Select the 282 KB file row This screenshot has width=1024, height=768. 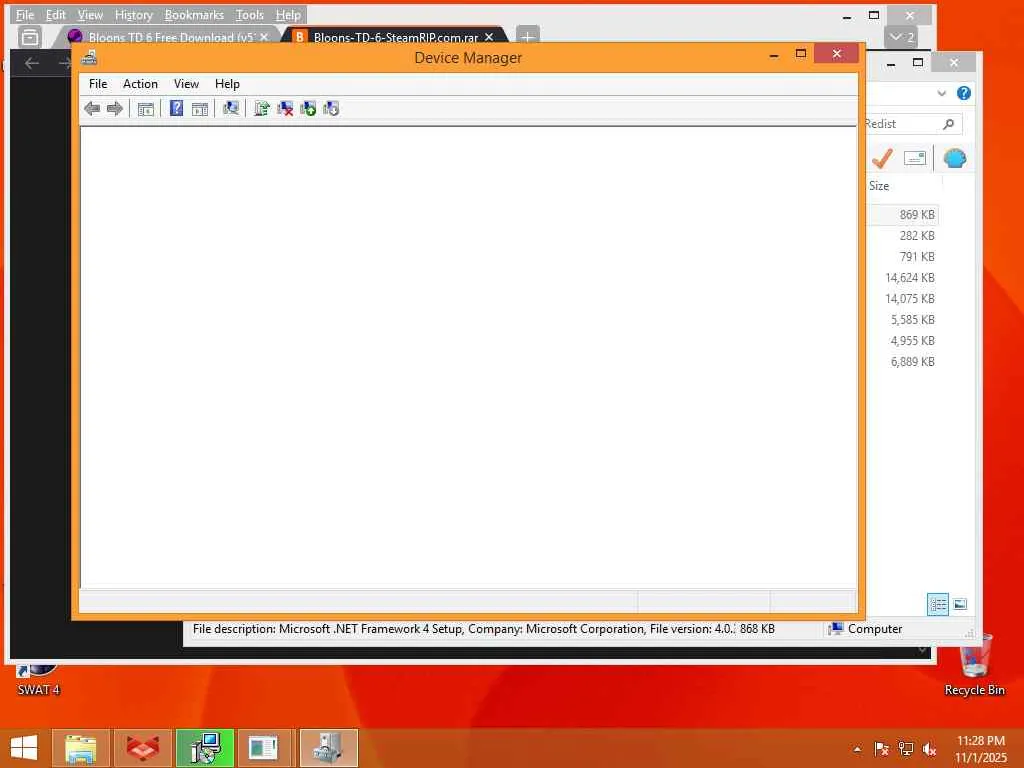click(903, 236)
